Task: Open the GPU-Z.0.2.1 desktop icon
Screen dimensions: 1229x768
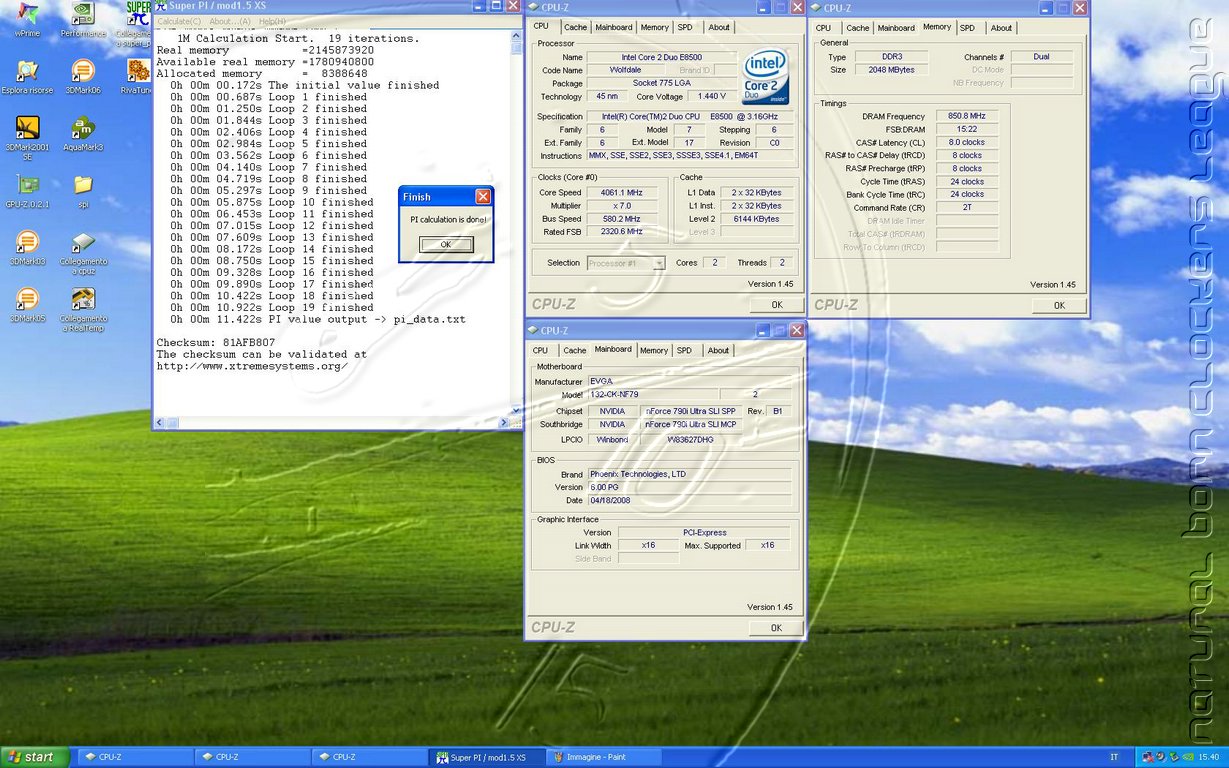Action: [x=27, y=192]
